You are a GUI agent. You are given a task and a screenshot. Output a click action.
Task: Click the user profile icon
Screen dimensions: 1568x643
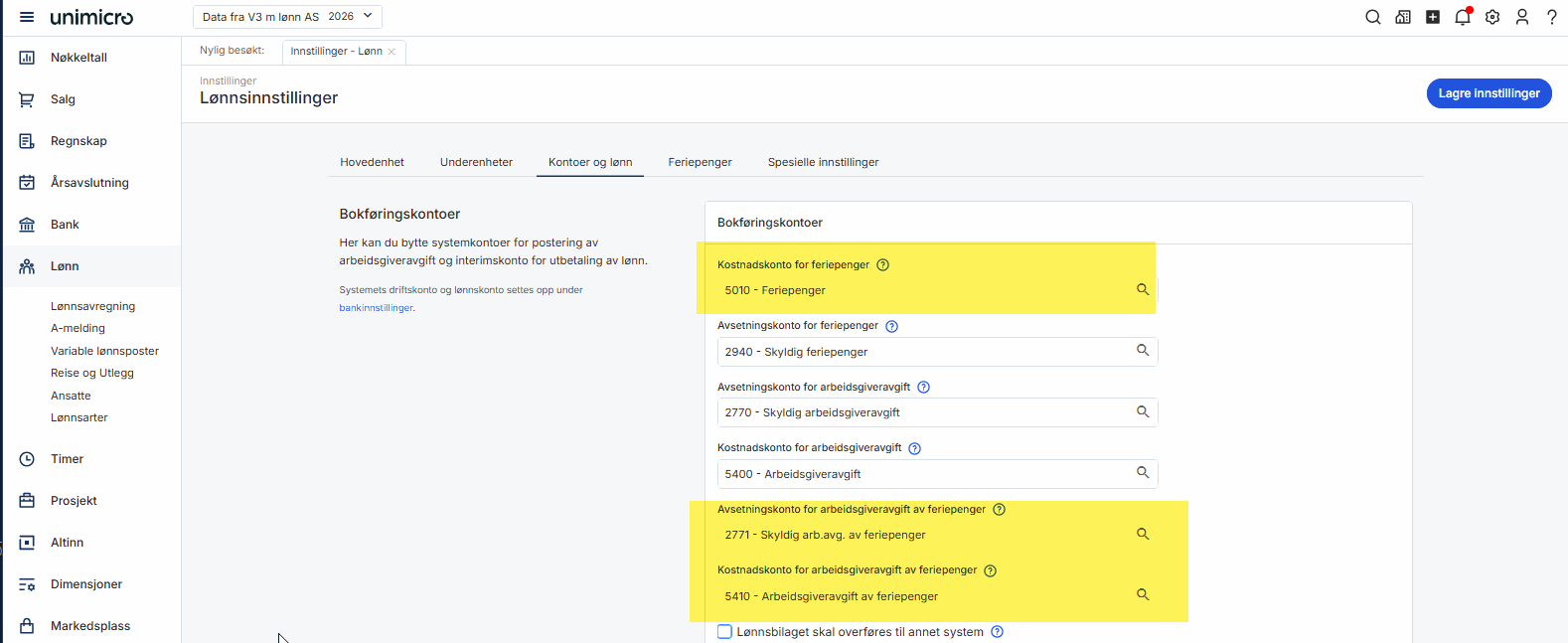point(1521,17)
